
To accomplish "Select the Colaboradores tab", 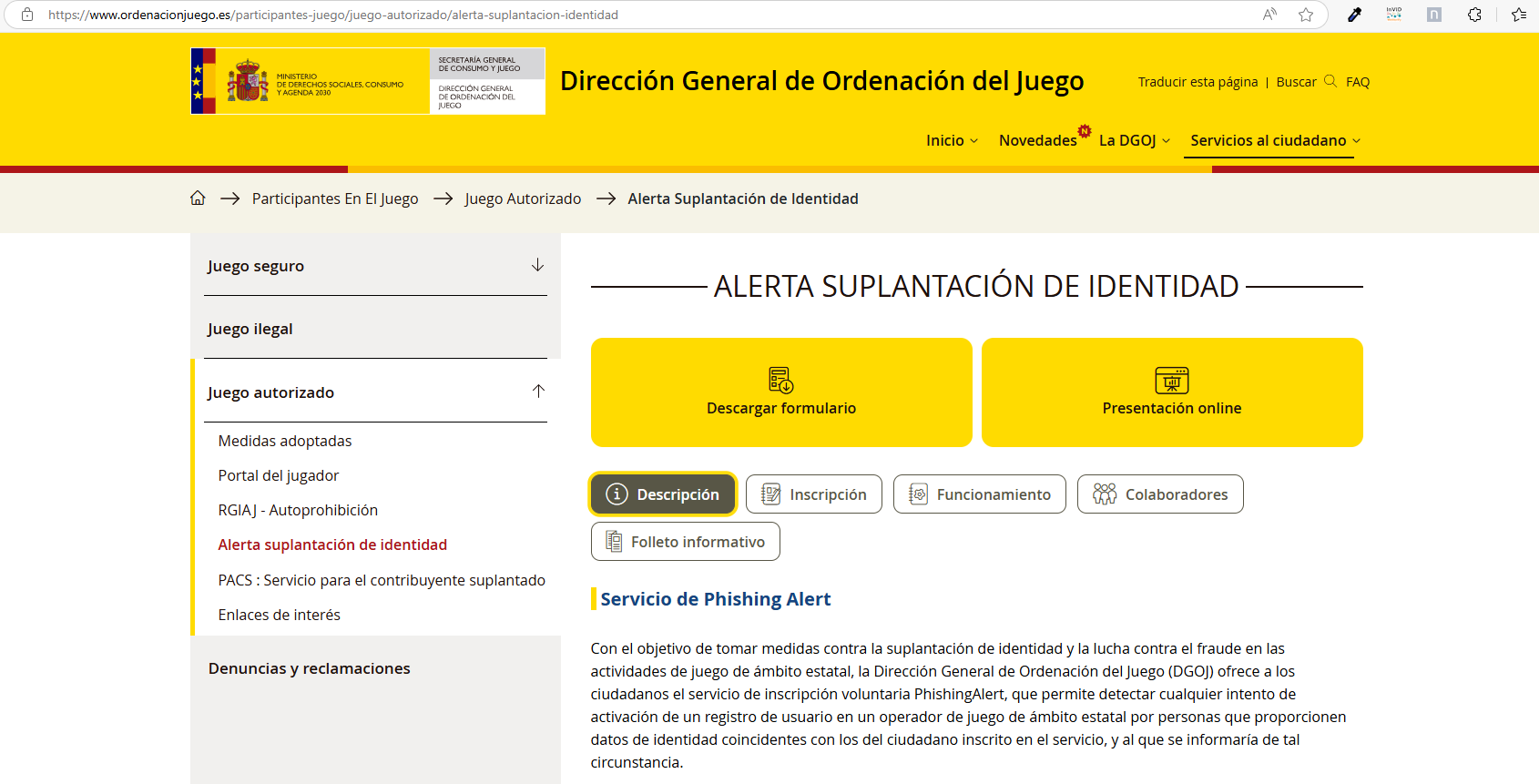I will pos(1159,494).
